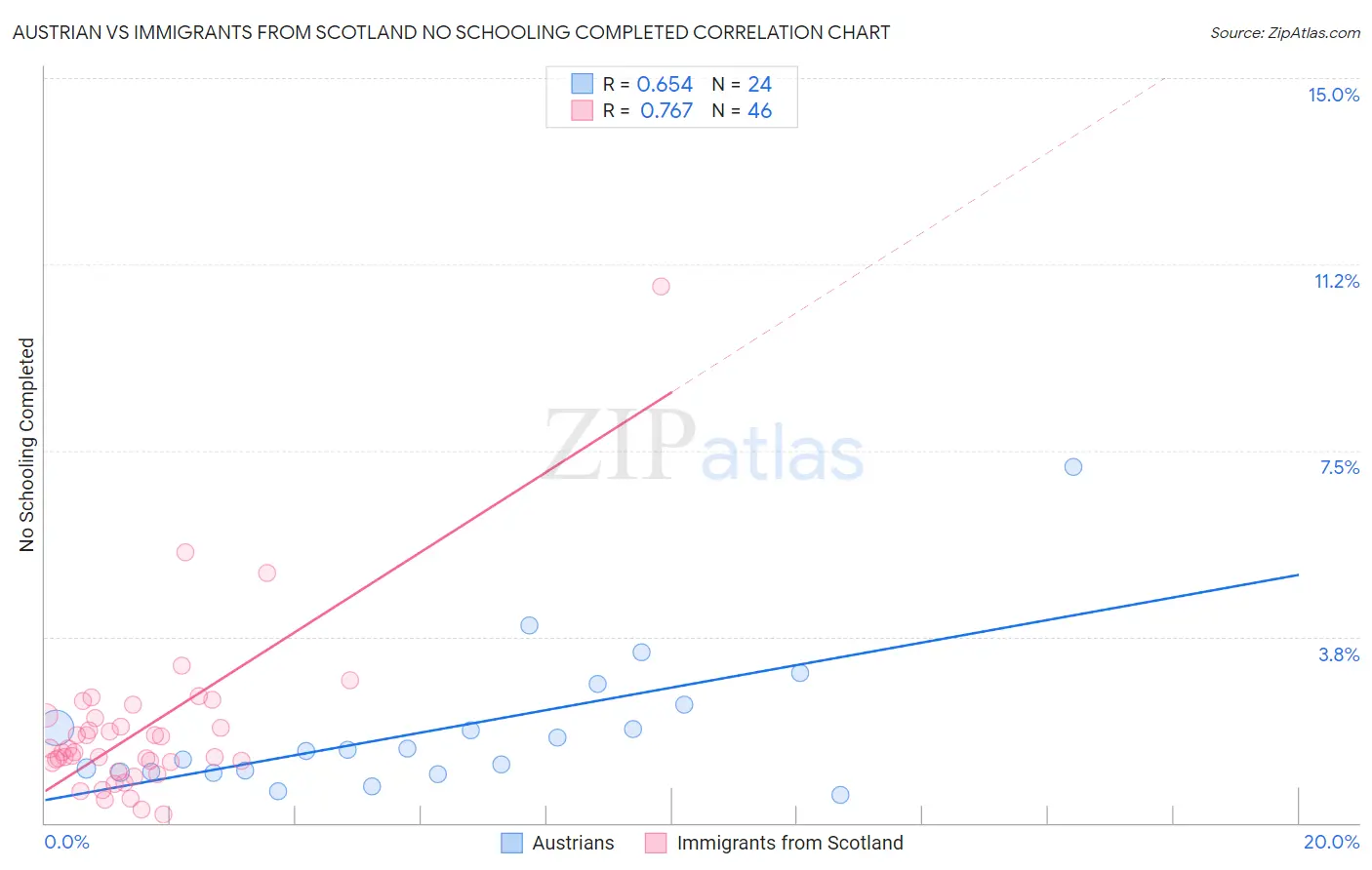
Task: Click the 0.0% x-axis label
Action: 67,842
